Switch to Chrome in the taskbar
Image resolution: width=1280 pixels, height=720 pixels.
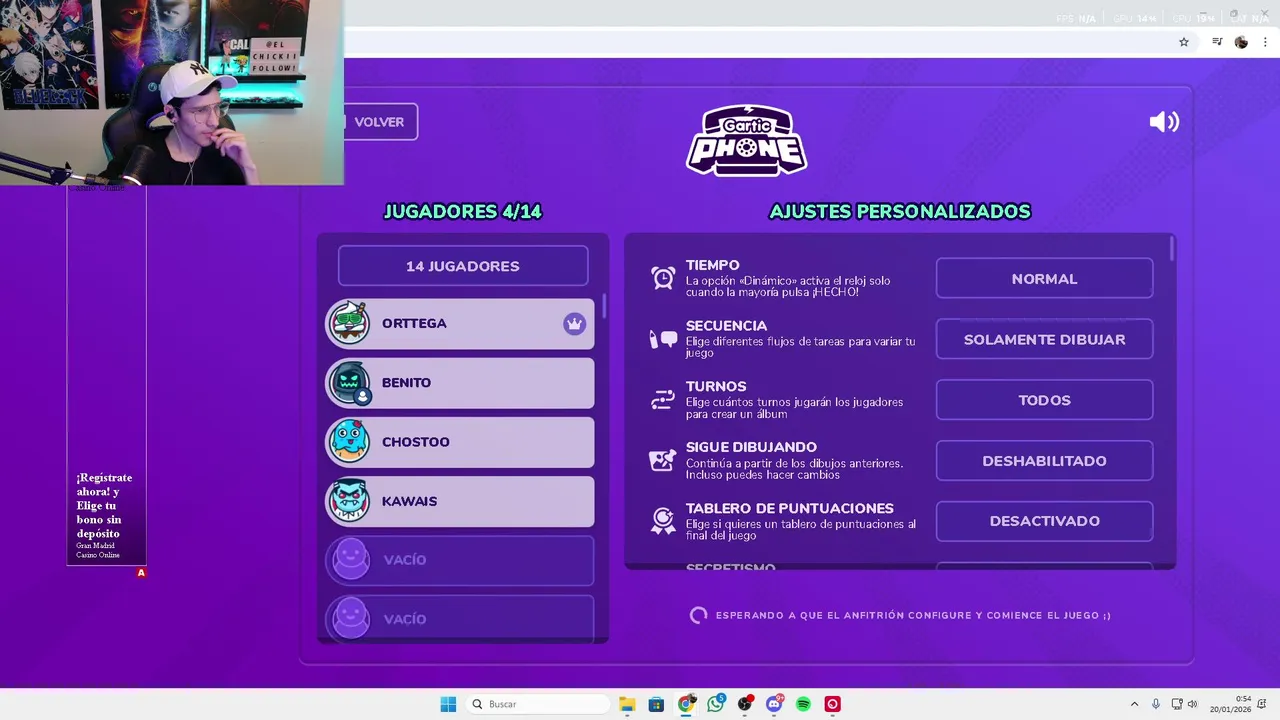(x=686, y=704)
